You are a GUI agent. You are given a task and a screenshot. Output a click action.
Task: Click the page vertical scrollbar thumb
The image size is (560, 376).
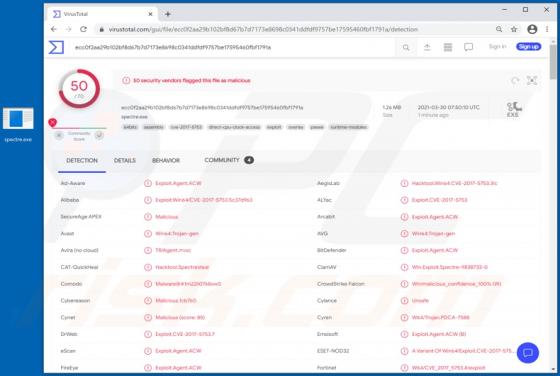[553, 62]
